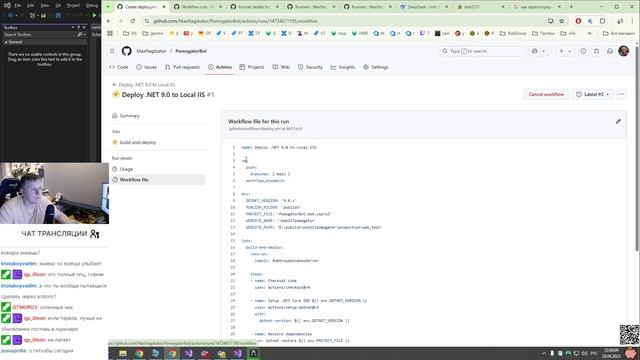Image resolution: width=640 pixels, height=360 pixels.
Task: Open Copilot icon in GitHub header
Action: [x=535, y=51]
